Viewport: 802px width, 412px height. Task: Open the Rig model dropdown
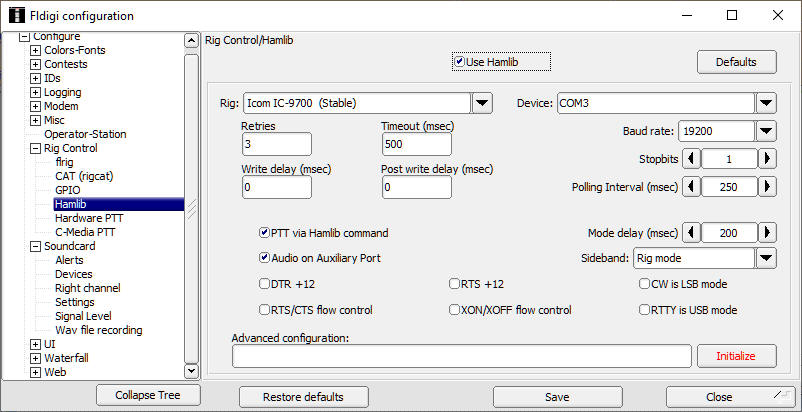point(482,102)
